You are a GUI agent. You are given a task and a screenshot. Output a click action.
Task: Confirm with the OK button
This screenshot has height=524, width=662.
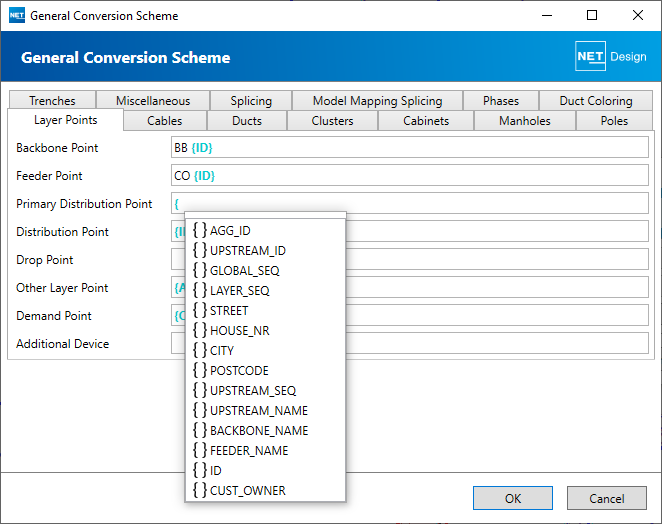(513, 498)
